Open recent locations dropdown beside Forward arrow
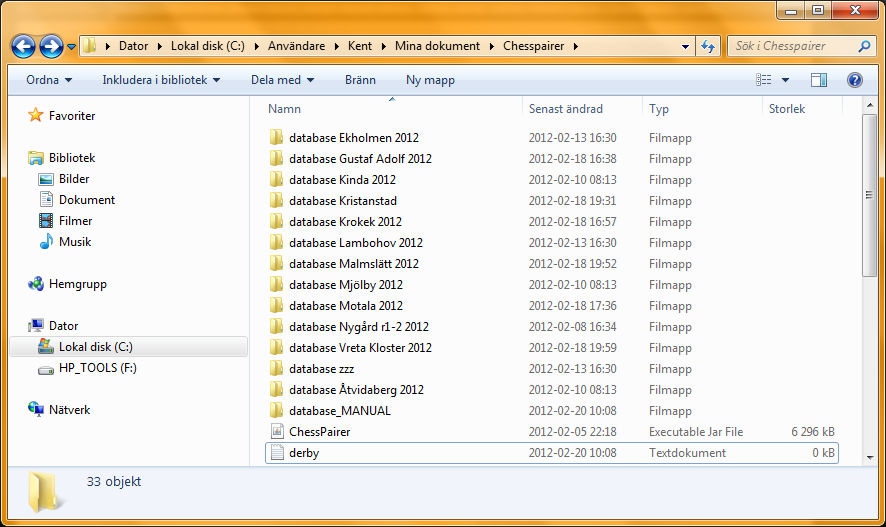This screenshot has width=886, height=527. 71,47
